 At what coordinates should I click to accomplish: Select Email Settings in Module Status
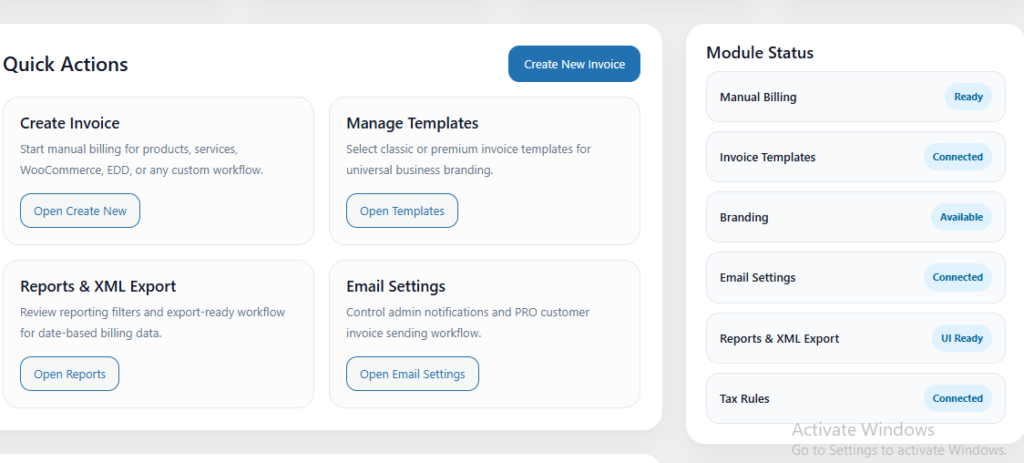click(x=856, y=278)
